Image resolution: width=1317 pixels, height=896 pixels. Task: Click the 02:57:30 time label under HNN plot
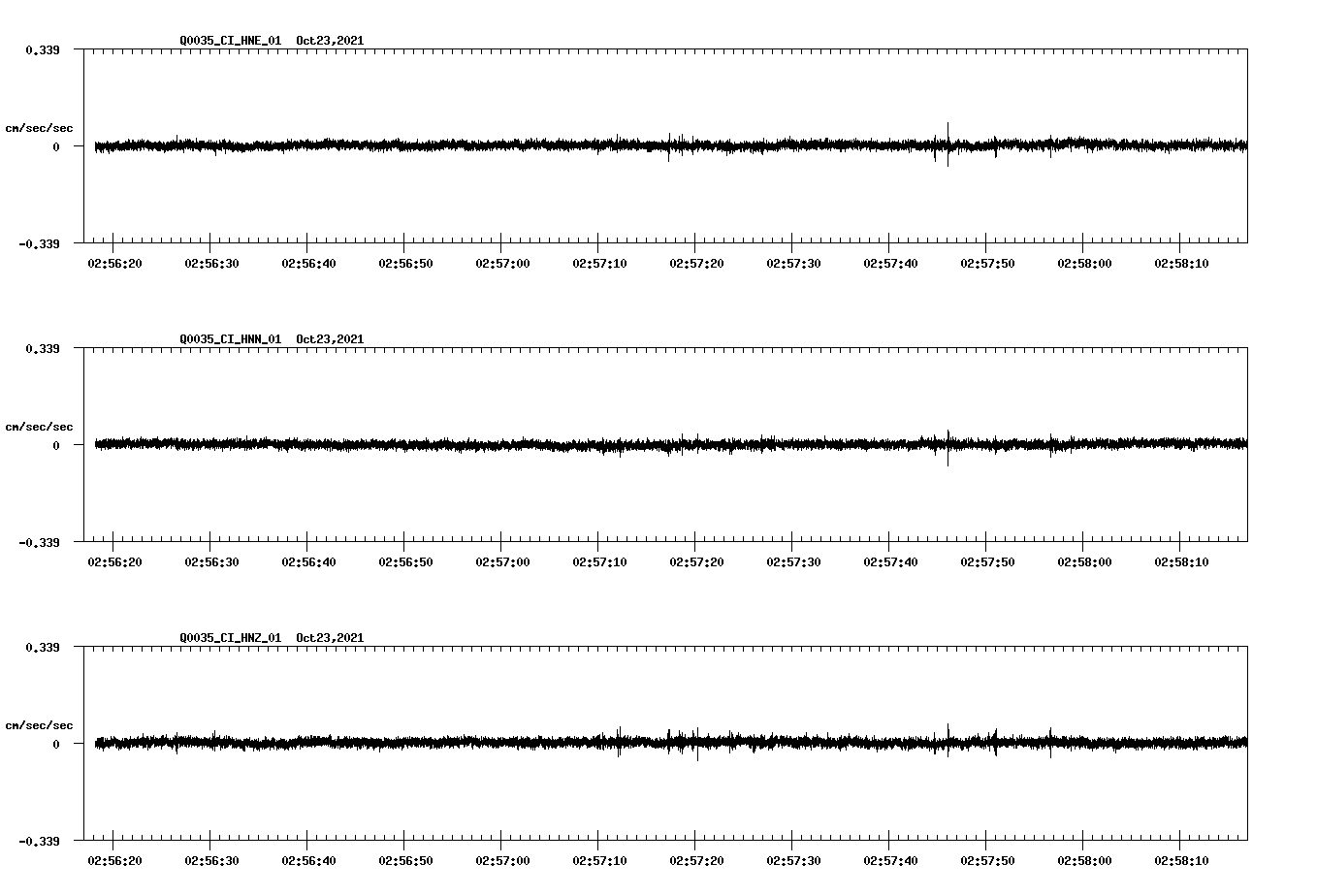tap(793, 562)
